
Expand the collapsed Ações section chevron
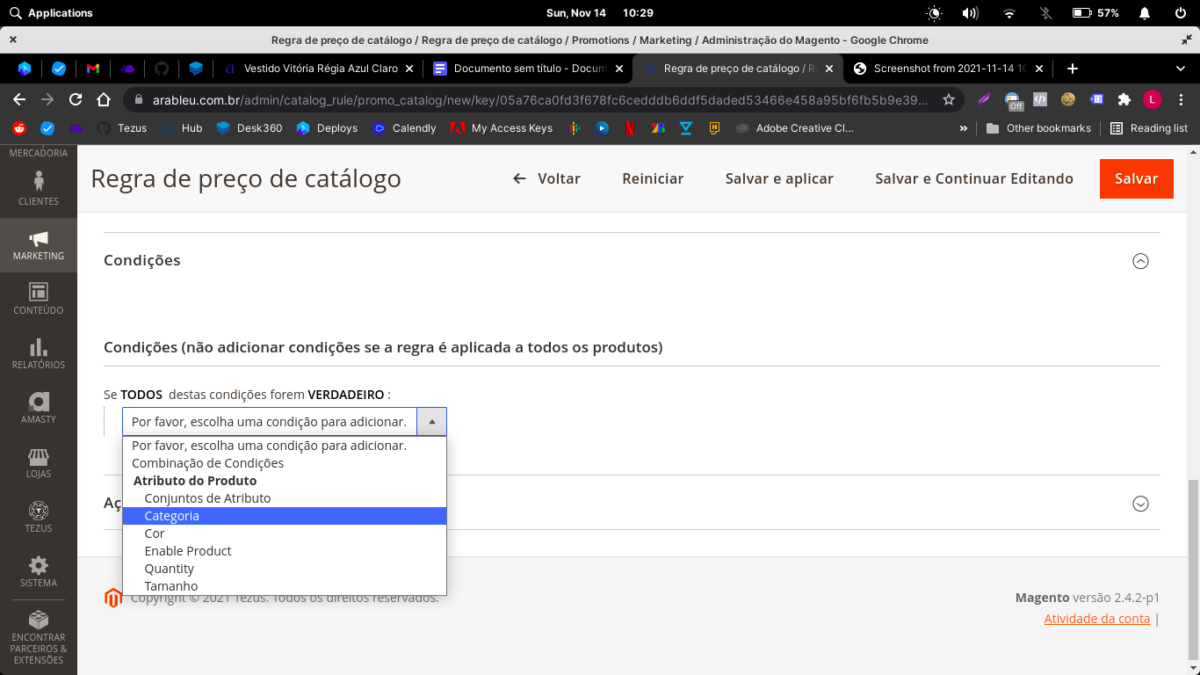[1140, 504]
